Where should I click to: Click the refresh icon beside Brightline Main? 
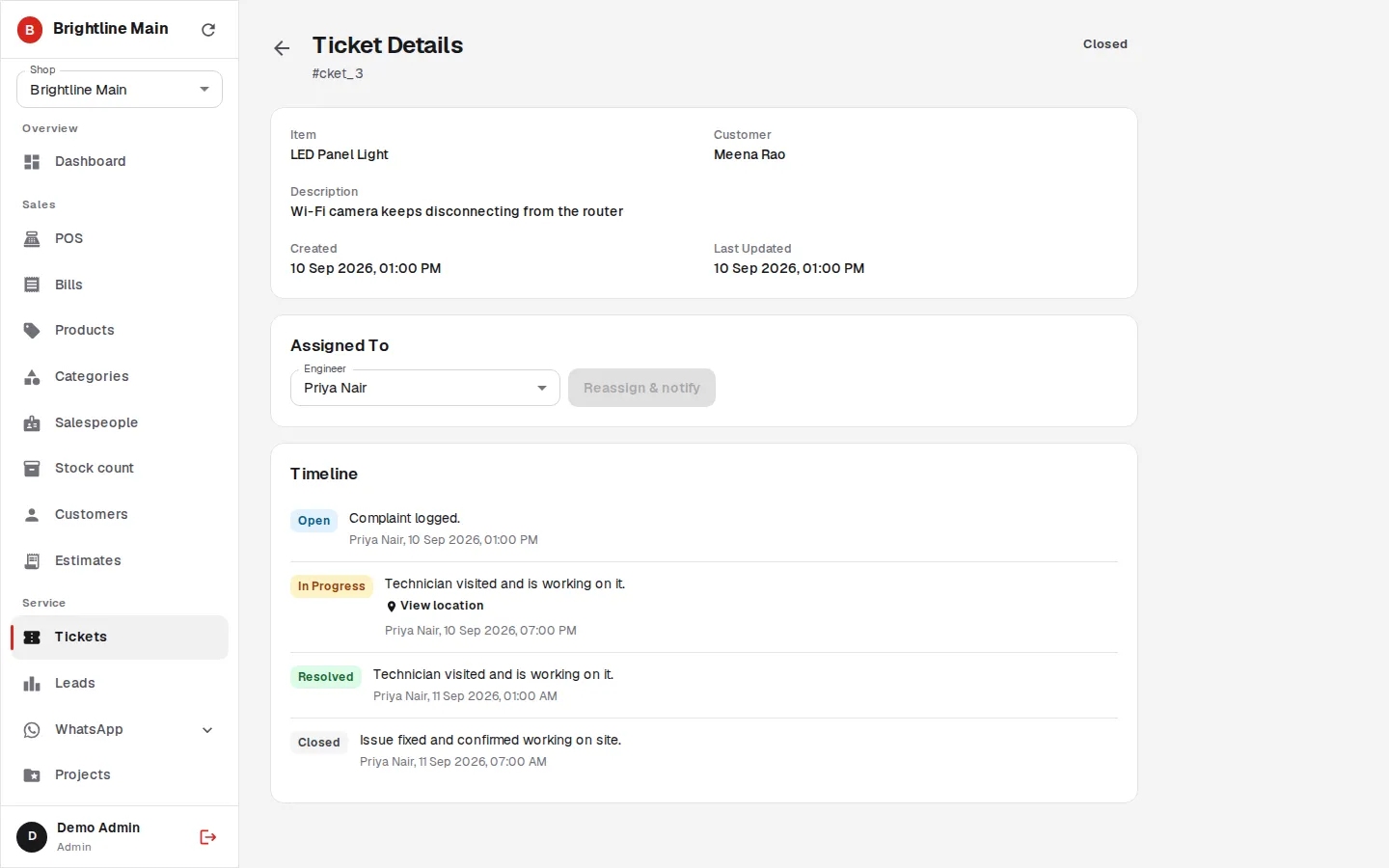tap(208, 30)
